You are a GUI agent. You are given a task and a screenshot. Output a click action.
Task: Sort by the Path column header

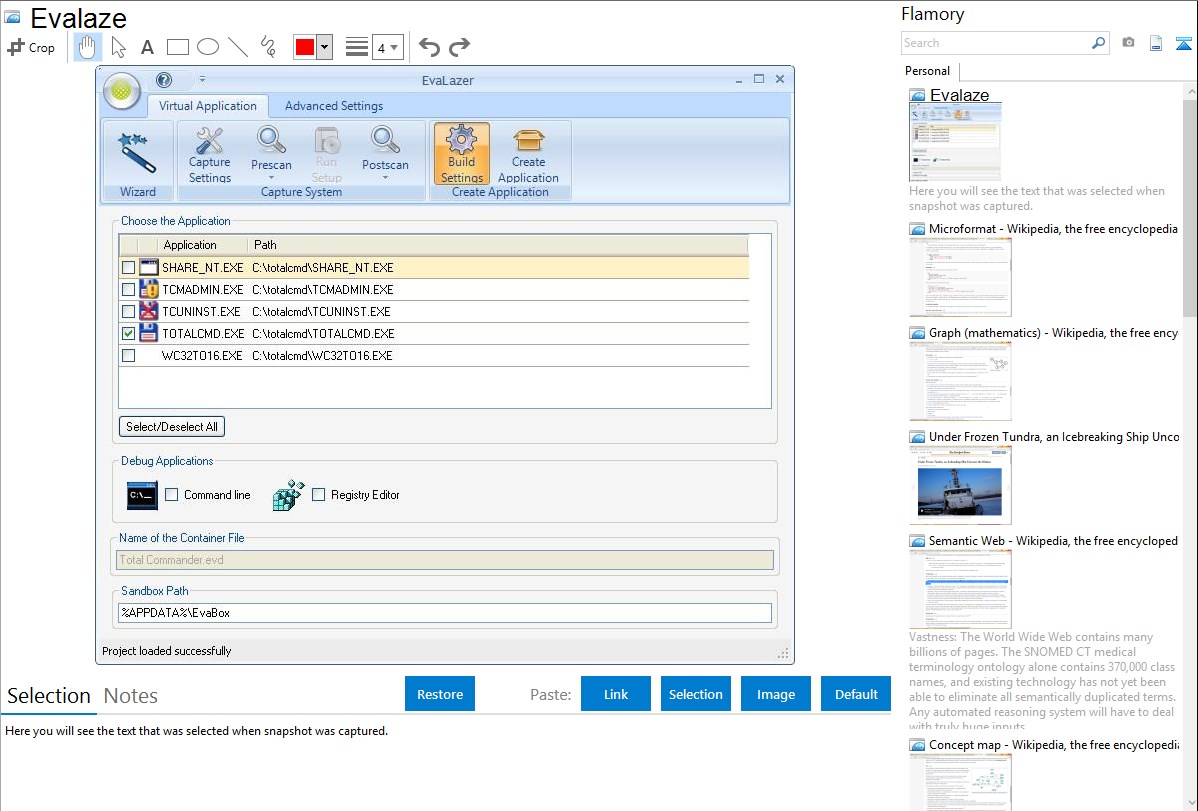497,245
